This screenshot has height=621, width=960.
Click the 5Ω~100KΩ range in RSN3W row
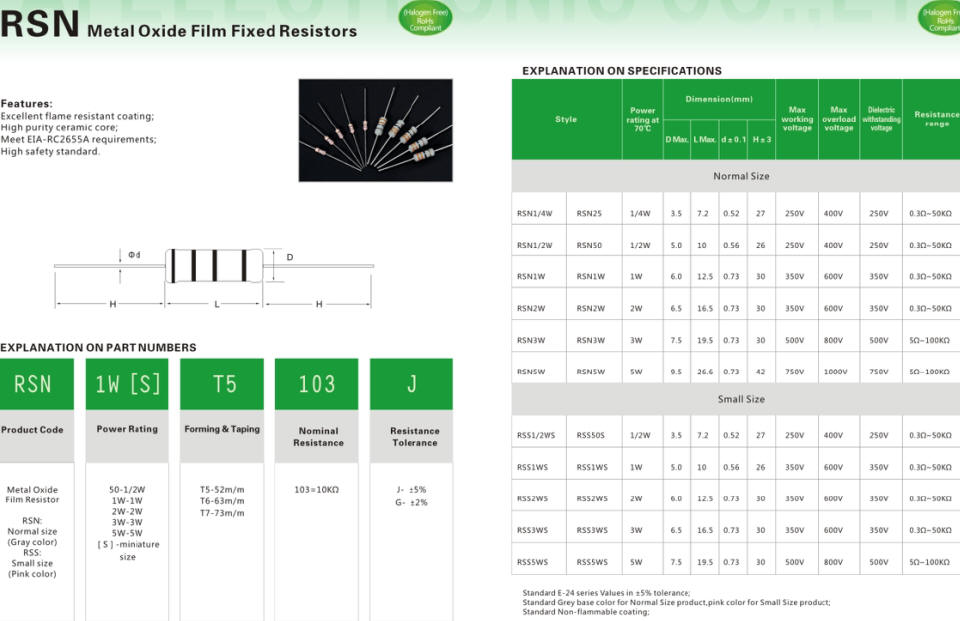point(929,340)
